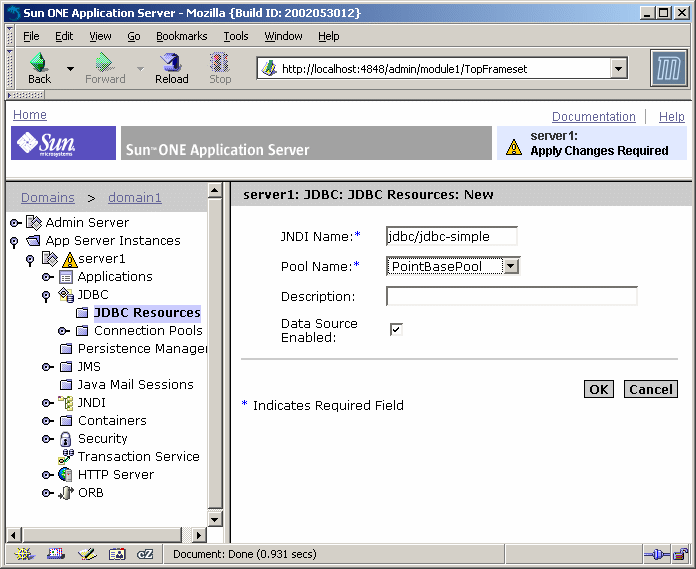
Task: Open the View menu
Action: point(100,36)
